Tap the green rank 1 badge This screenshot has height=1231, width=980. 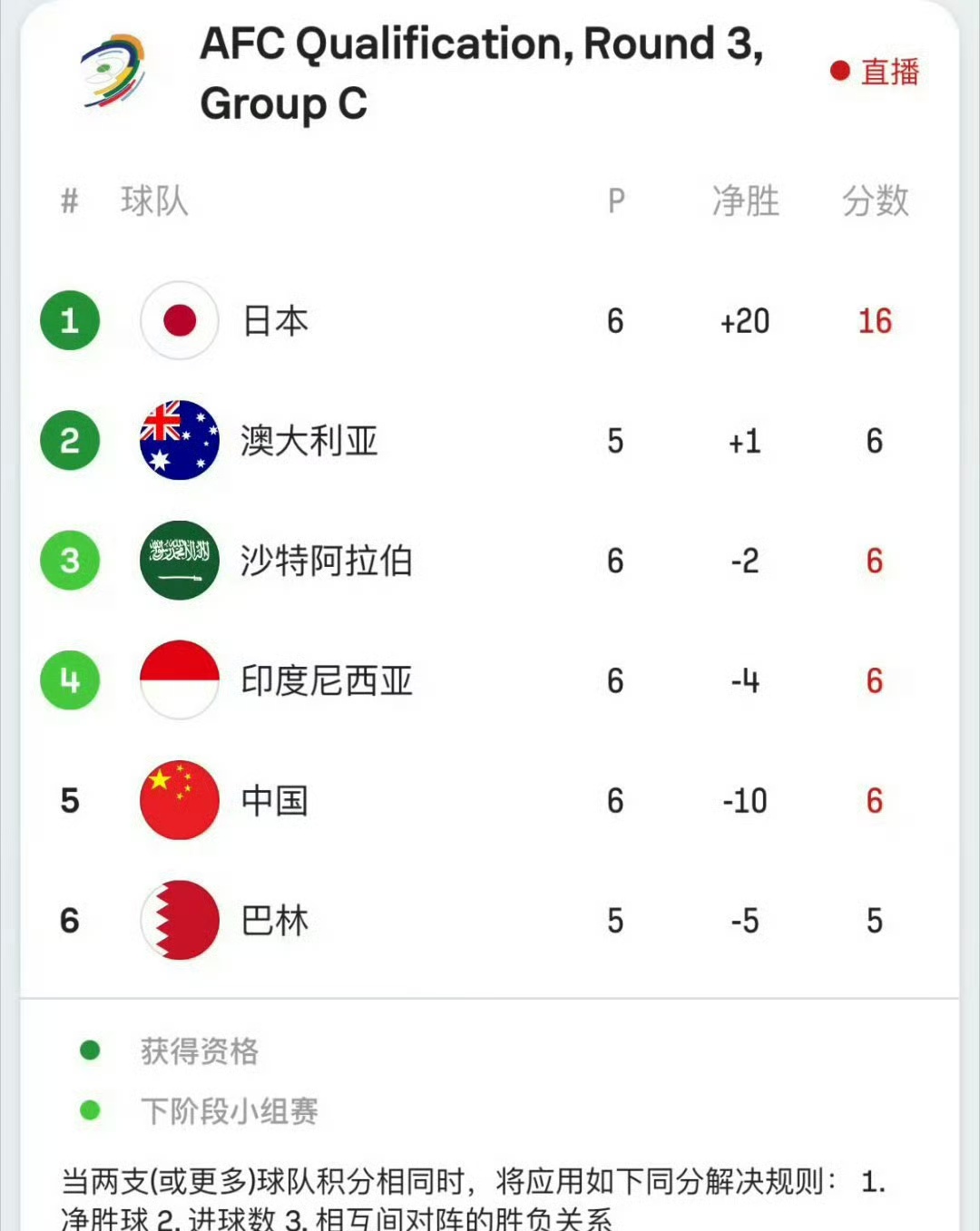(x=70, y=320)
